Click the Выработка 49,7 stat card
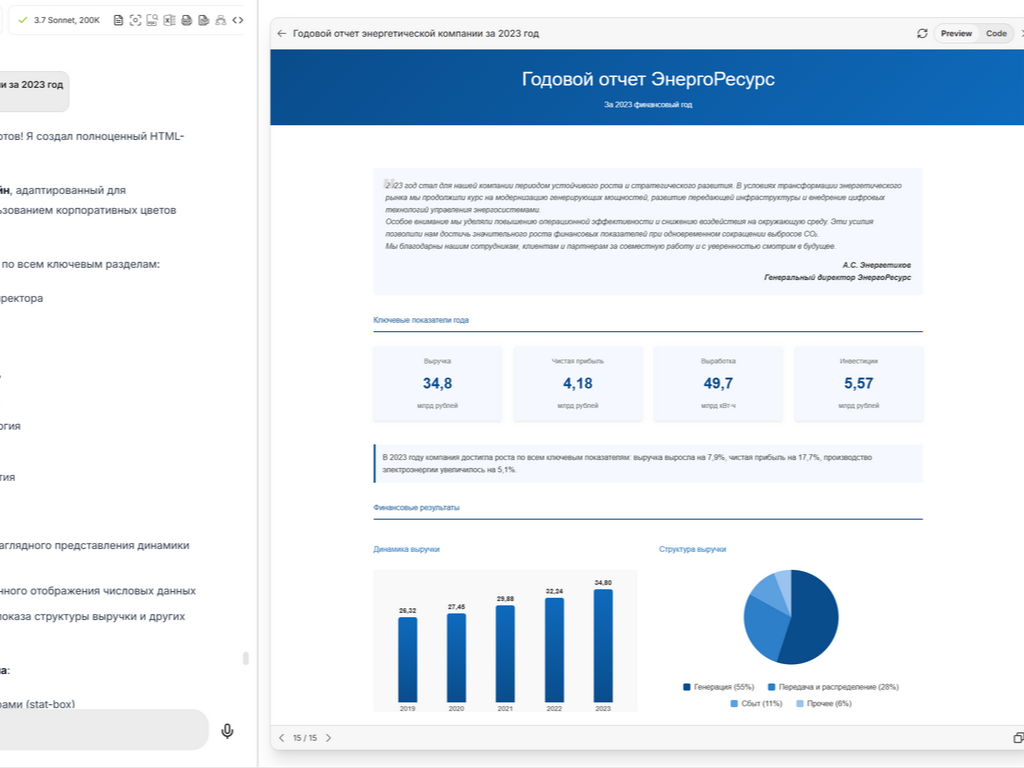Viewport: 1024px width, 768px height. pyautogui.click(x=718, y=383)
